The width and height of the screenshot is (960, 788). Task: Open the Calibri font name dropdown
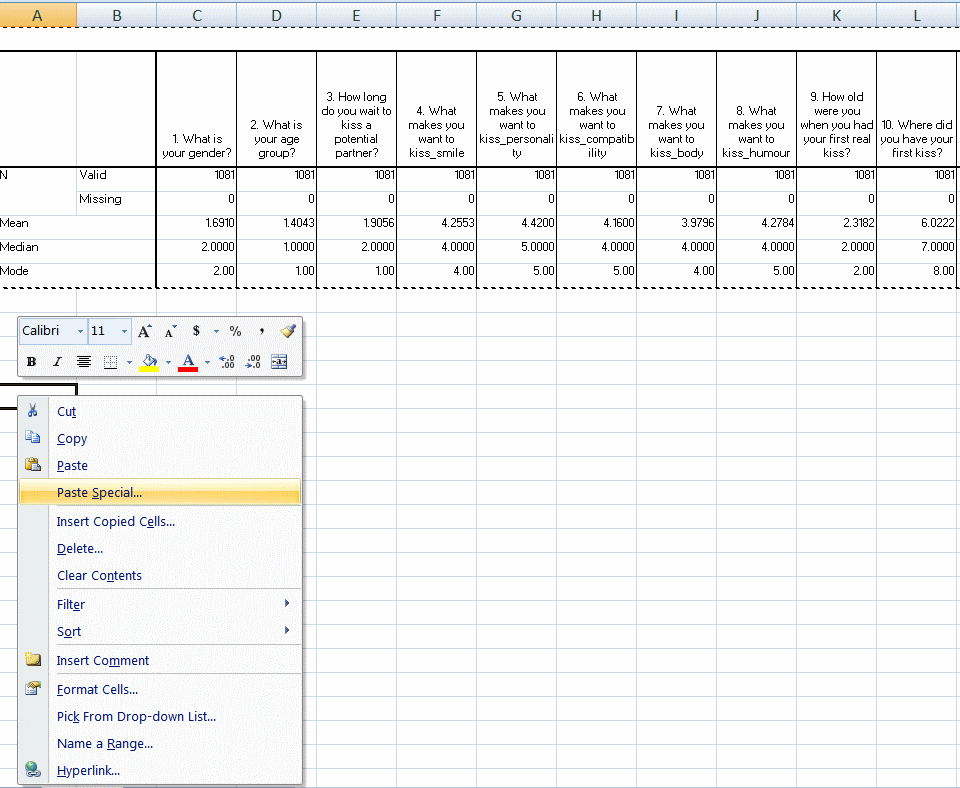(80, 331)
